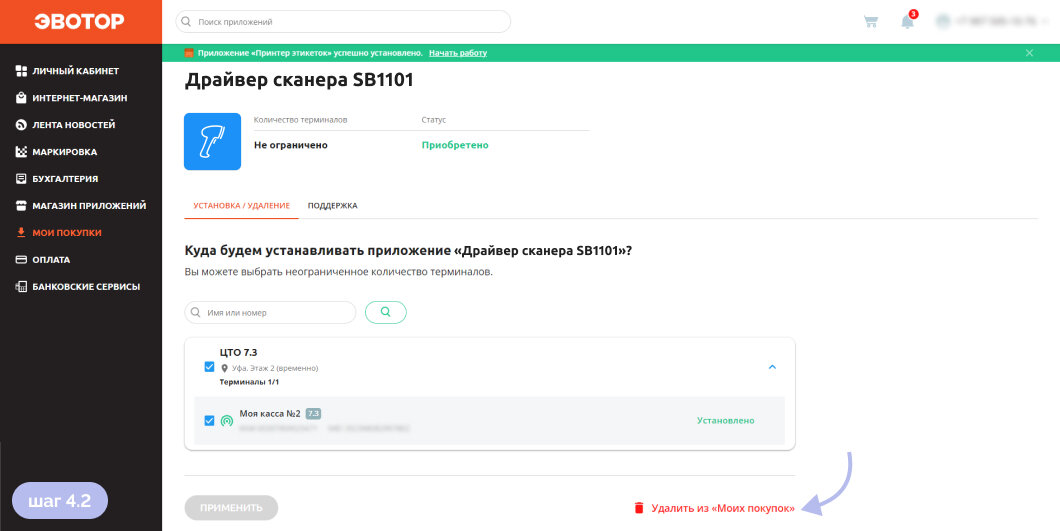Click the Маркировка code icon
Screen dimensions: 1060x531
[21, 152]
